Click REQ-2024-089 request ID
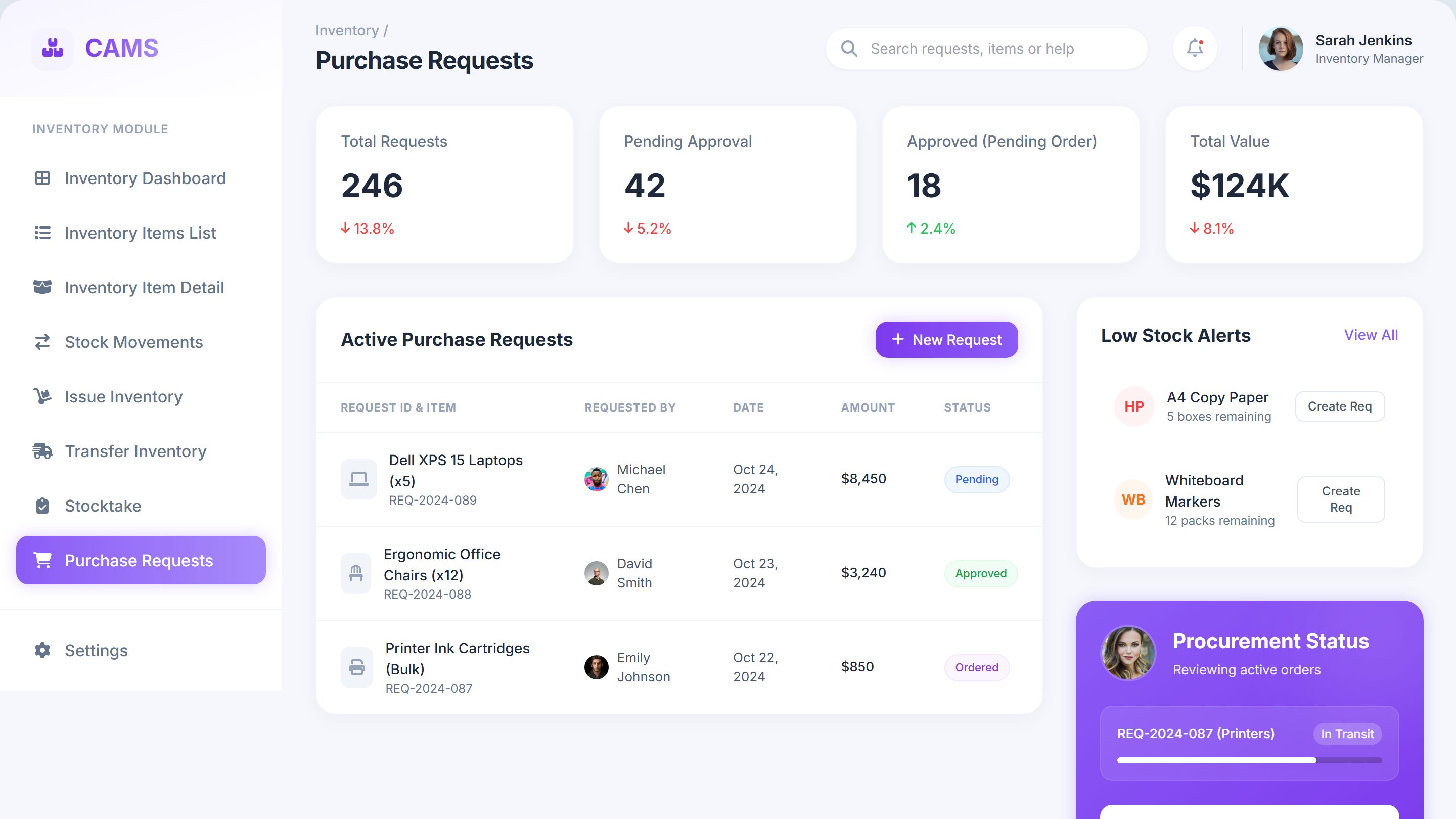1456x819 pixels. (x=432, y=500)
